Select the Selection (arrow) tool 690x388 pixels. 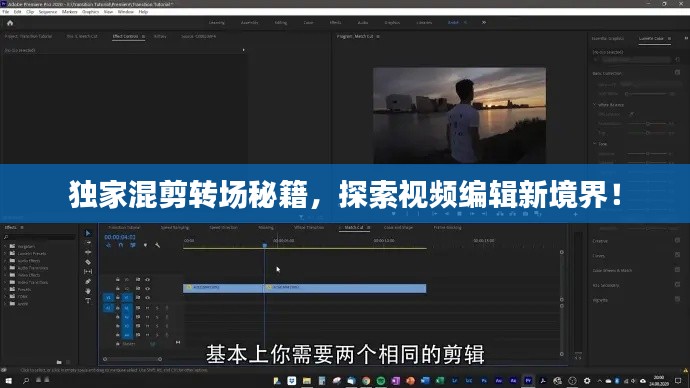[x=88, y=233]
